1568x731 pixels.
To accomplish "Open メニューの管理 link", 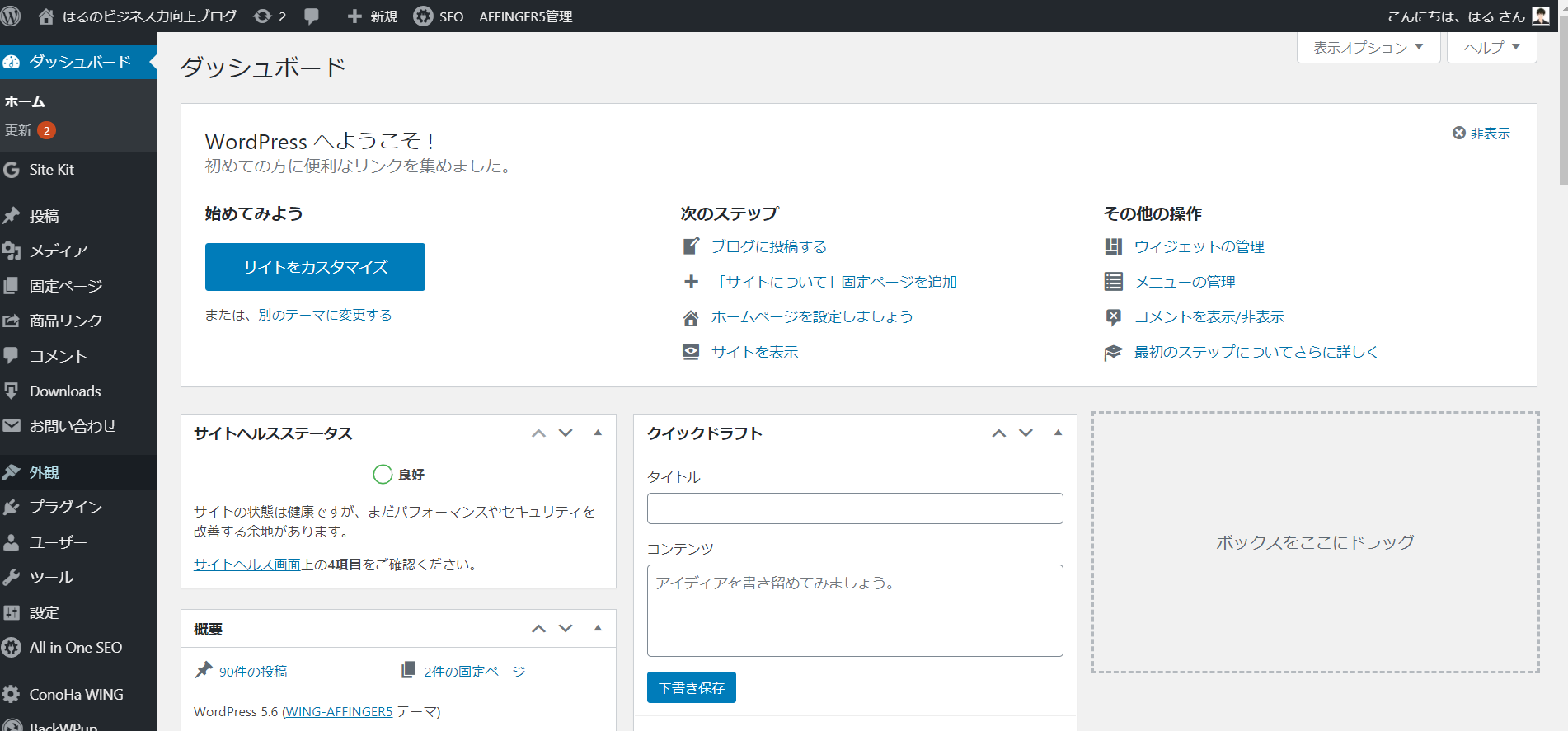I will pyautogui.click(x=1185, y=282).
